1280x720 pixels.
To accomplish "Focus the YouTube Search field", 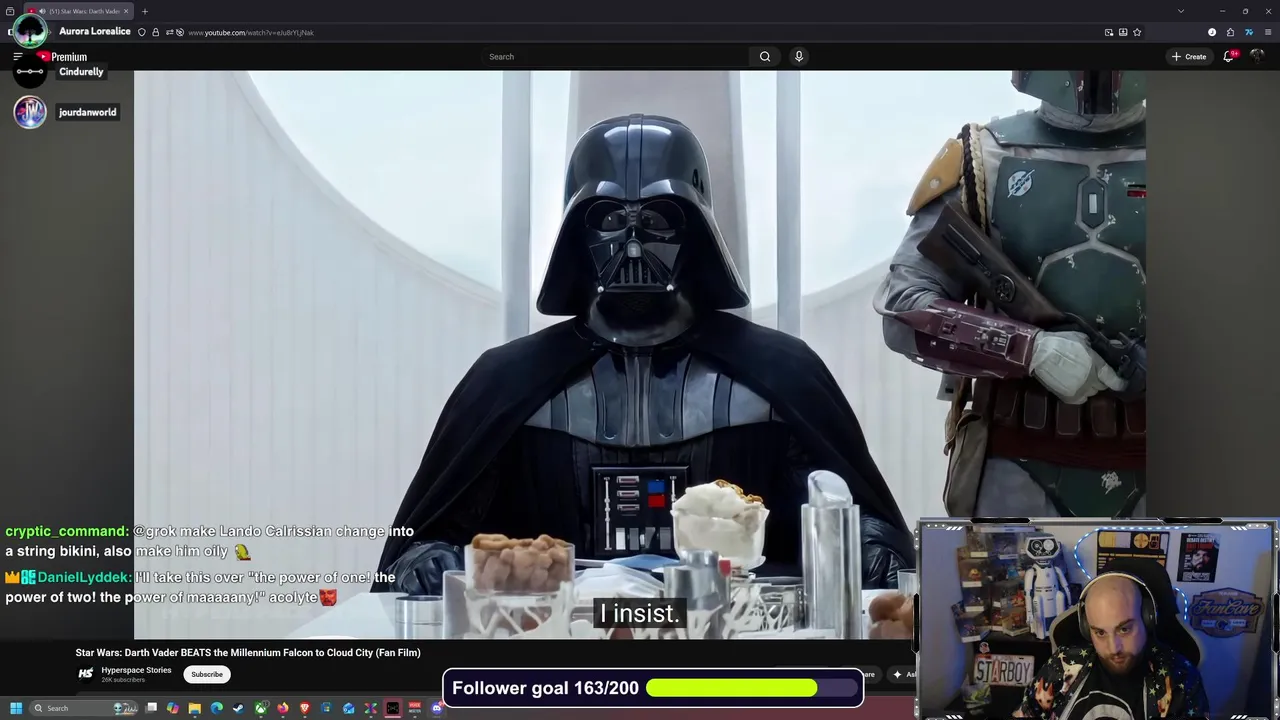I will pyautogui.click(x=615, y=57).
